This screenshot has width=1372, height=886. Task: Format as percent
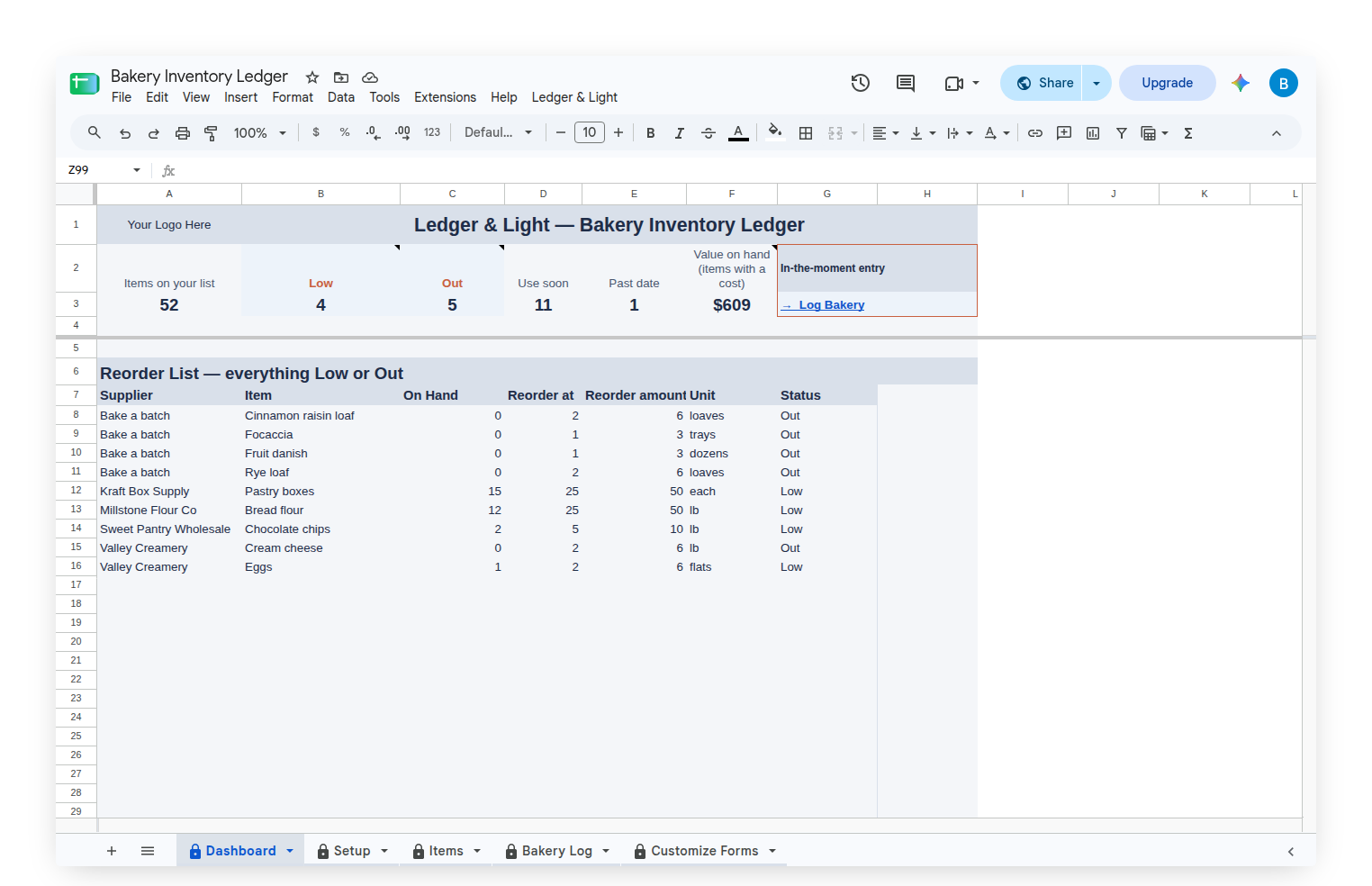coord(345,132)
